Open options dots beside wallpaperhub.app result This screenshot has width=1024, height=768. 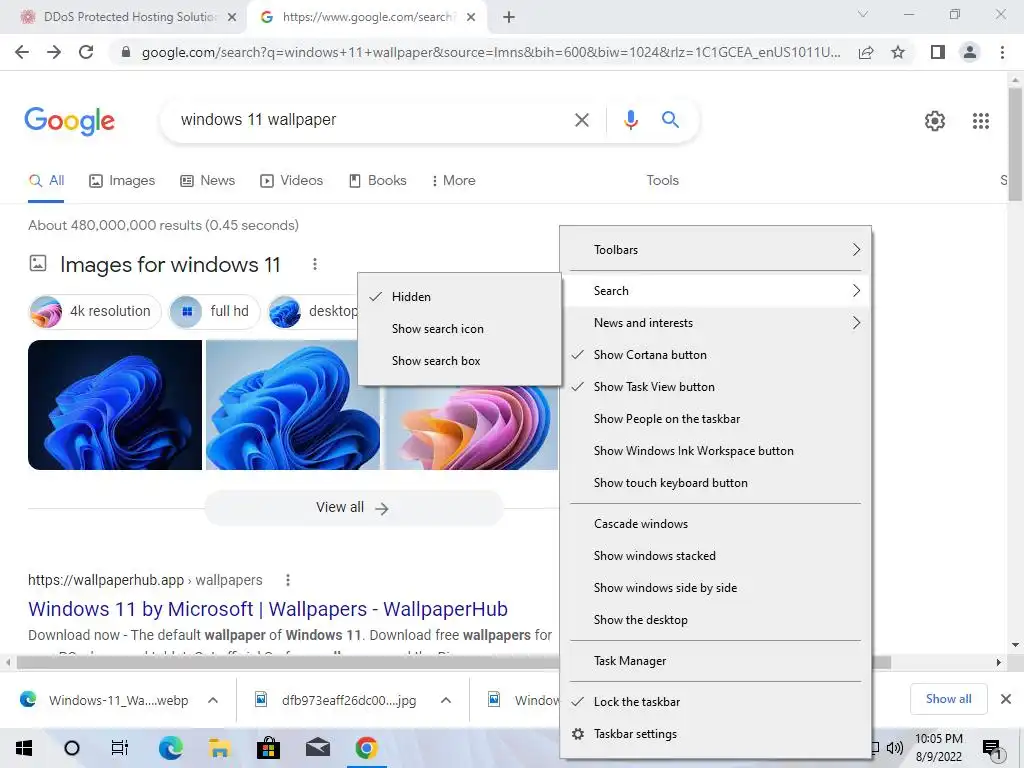287,580
